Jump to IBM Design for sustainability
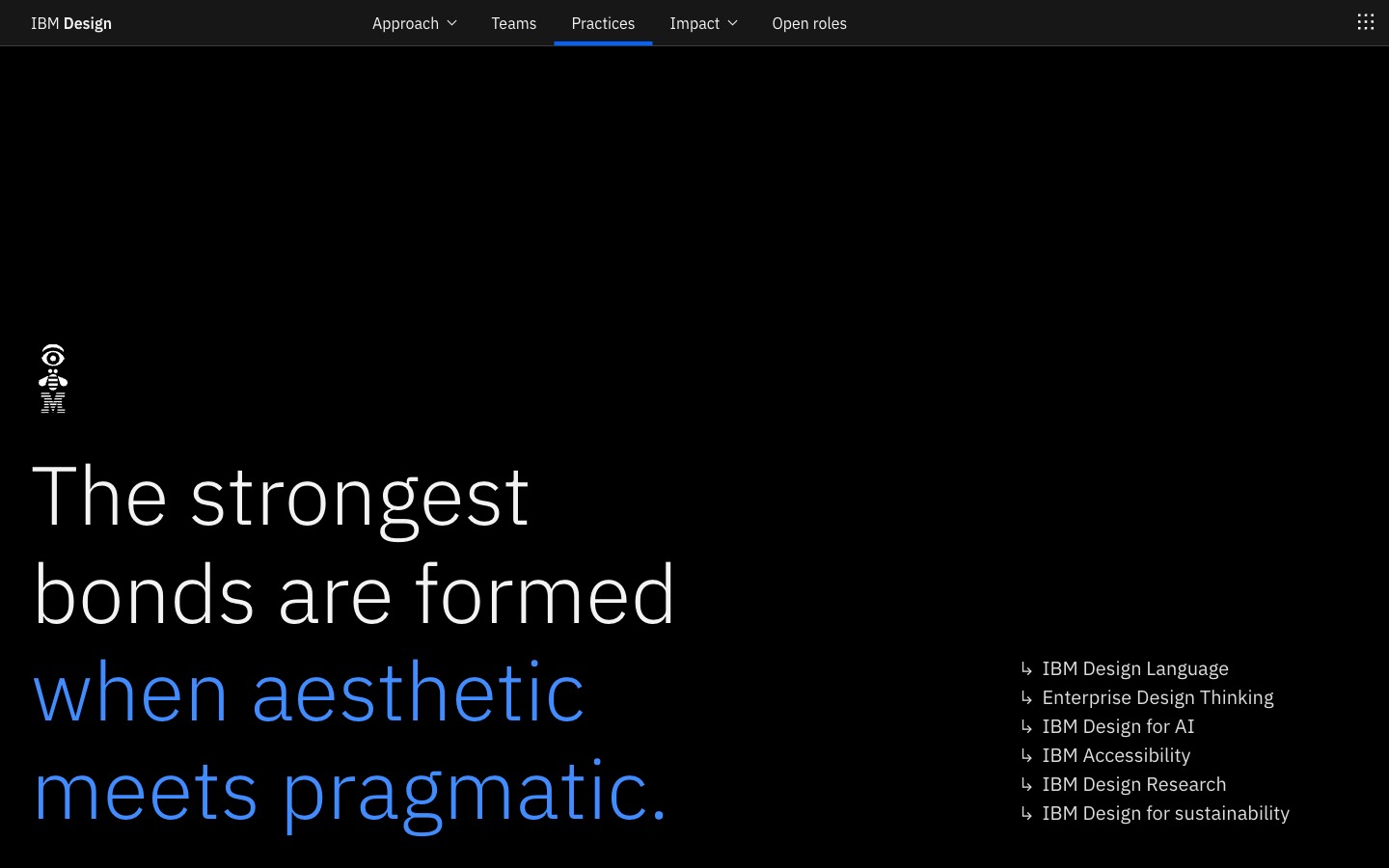The height and width of the screenshot is (868, 1389). pyautogui.click(x=1165, y=813)
